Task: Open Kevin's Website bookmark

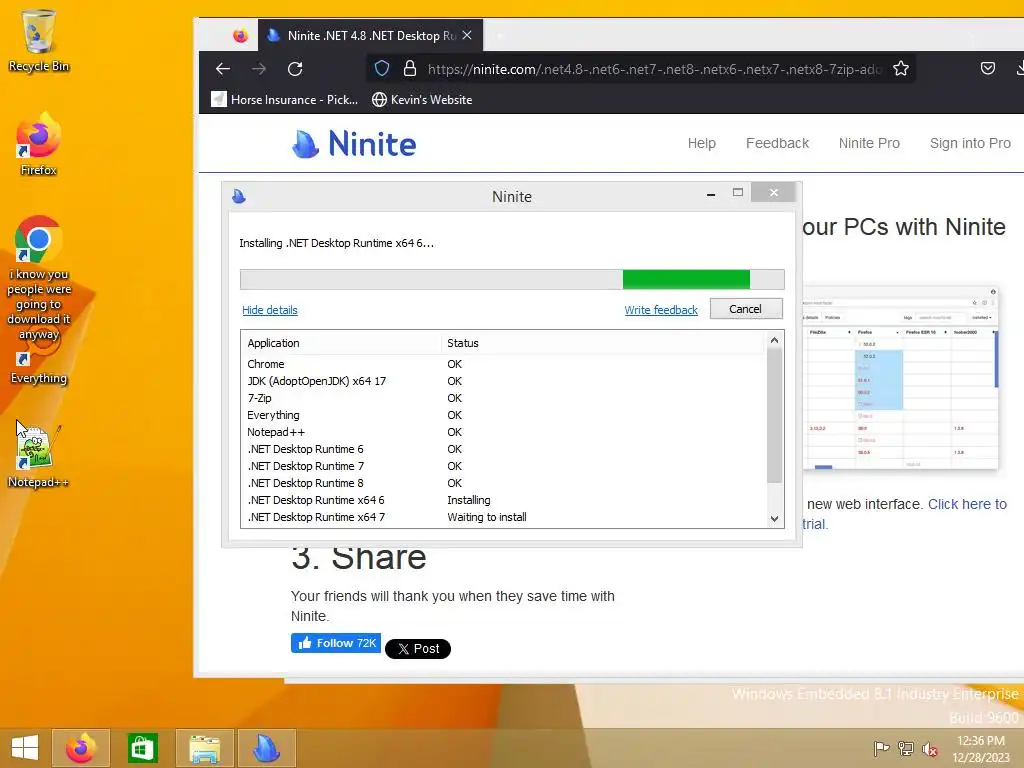Action: click(422, 99)
